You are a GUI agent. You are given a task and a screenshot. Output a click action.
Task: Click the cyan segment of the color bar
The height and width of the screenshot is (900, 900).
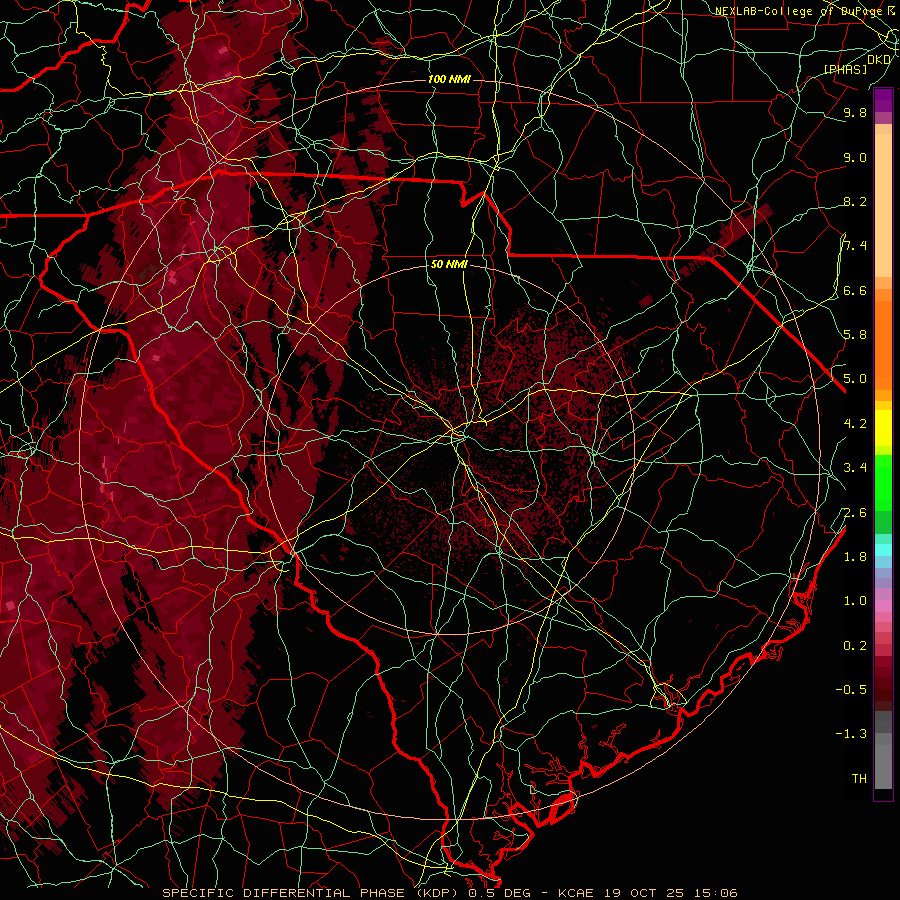(x=883, y=550)
